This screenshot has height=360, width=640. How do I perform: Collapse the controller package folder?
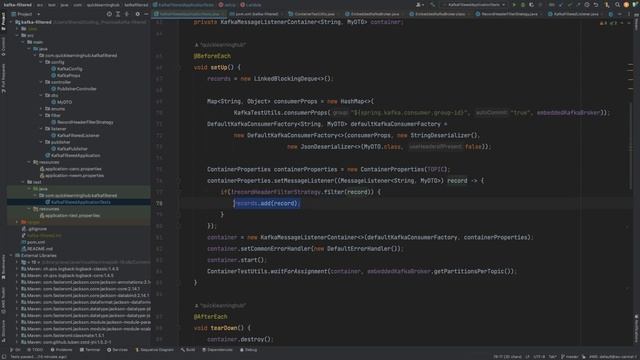tap(41, 82)
